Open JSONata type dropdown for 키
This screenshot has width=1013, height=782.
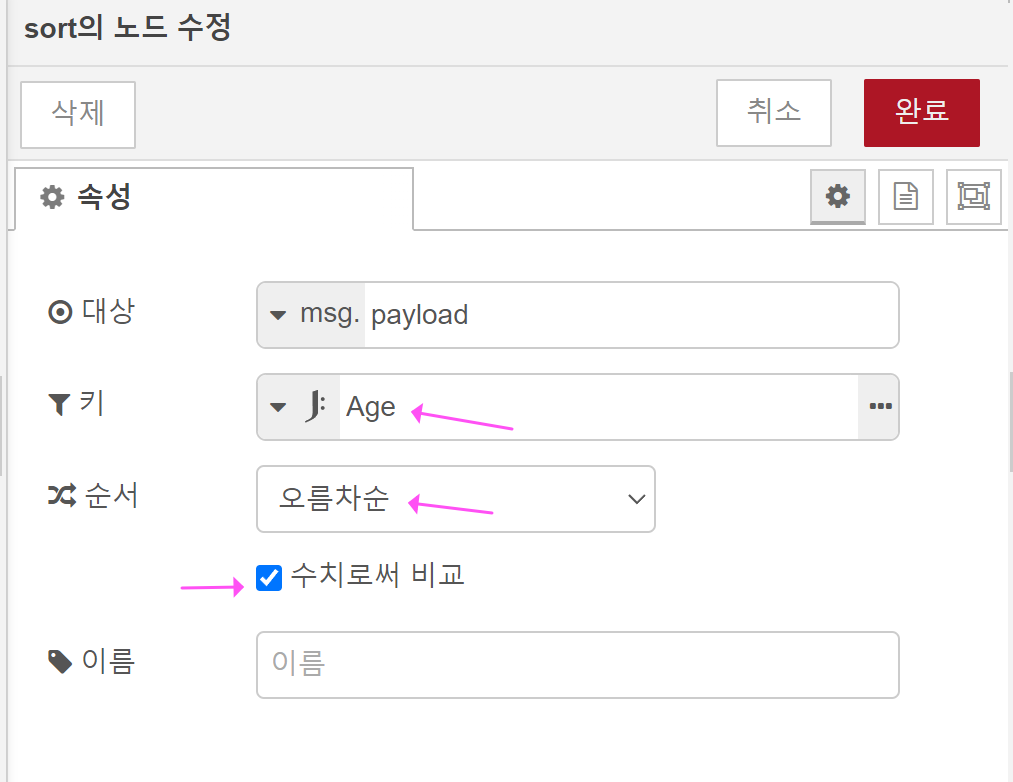coord(298,407)
